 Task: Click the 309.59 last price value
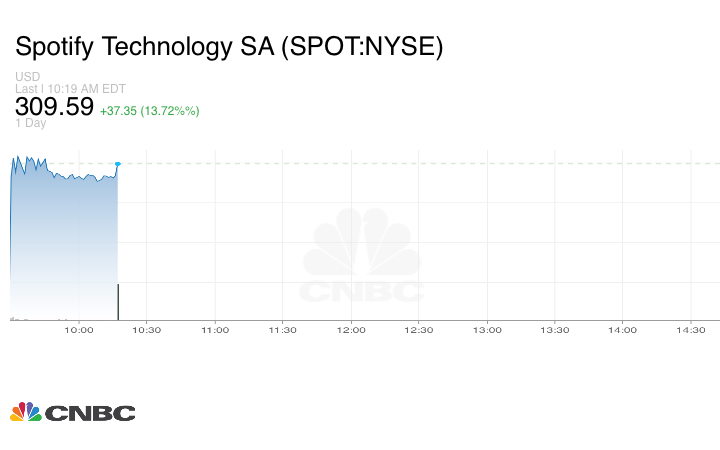[54, 106]
